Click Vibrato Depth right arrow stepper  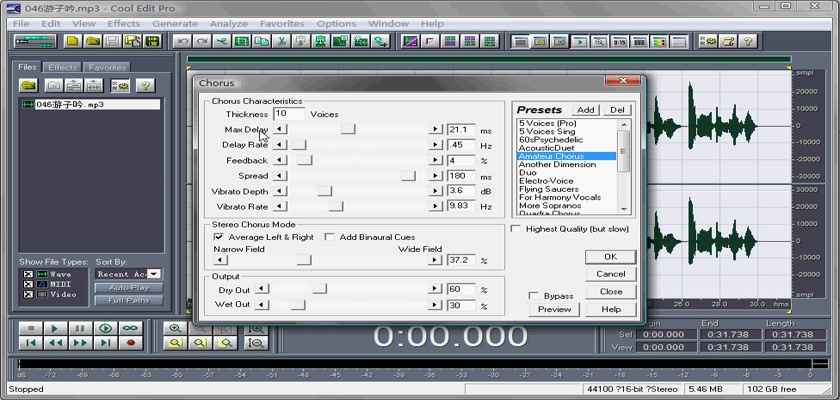pos(436,191)
